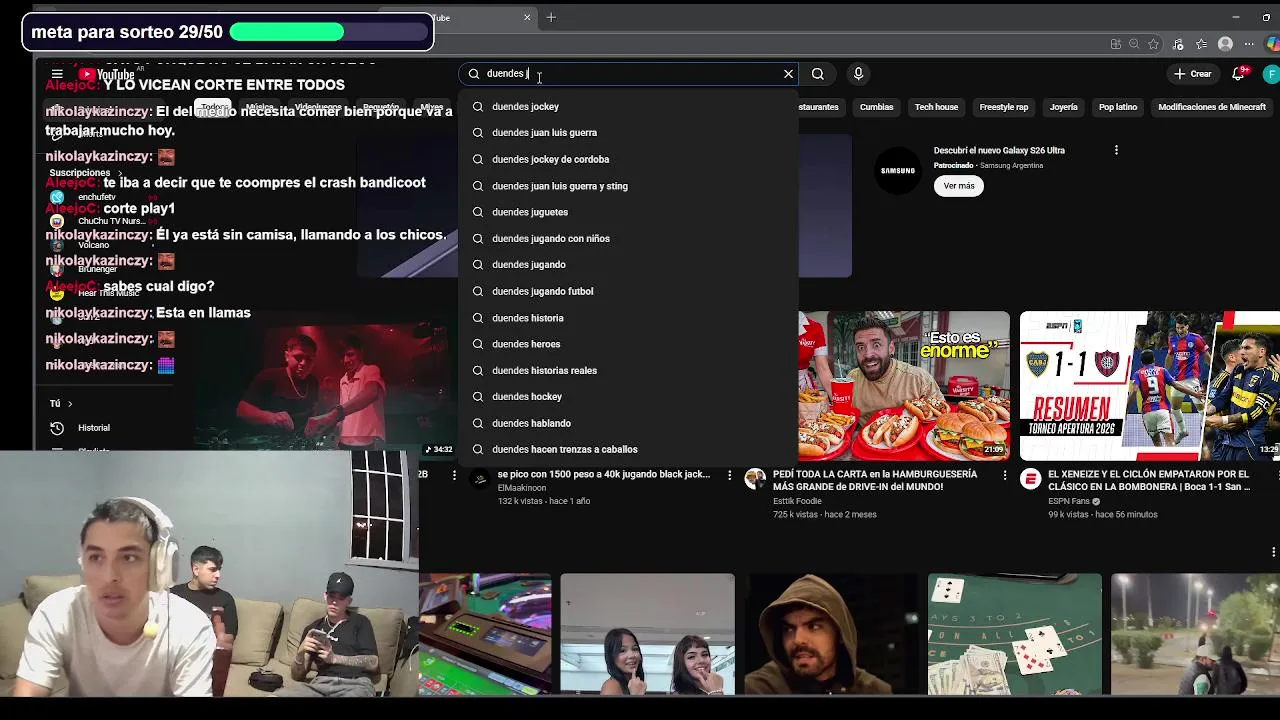Image resolution: width=1280 pixels, height=720 pixels.
Task: Open the browser zoom indicator icon
Action: coord(1134,44)
